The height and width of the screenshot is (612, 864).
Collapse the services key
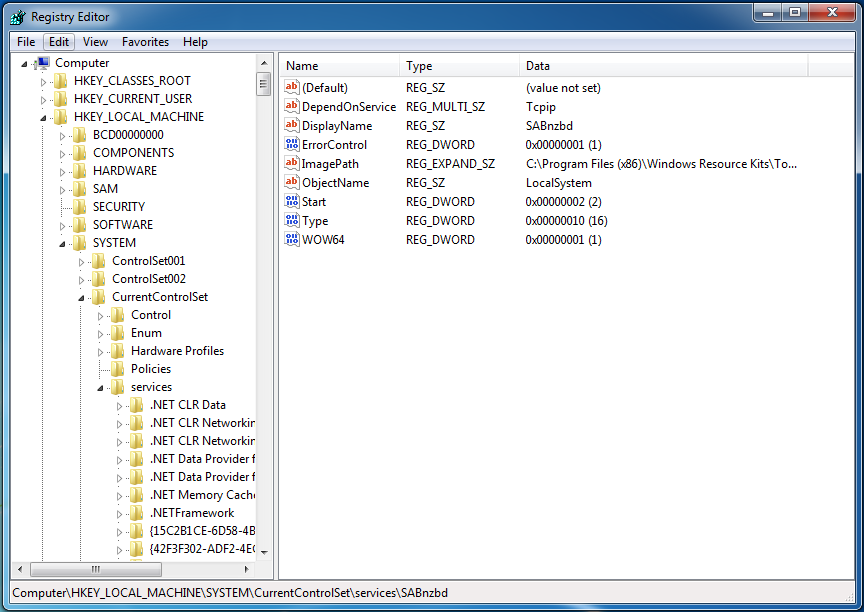[x=100, y=388]
